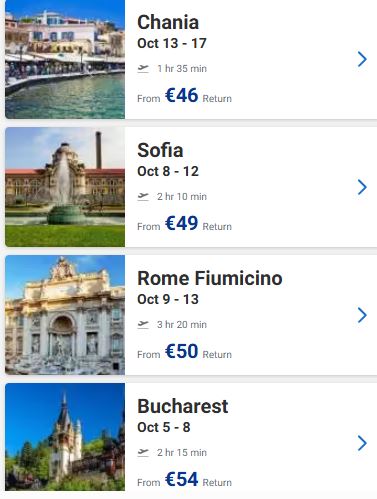
Task: Click the €46 return price
Action: point(182,96)
